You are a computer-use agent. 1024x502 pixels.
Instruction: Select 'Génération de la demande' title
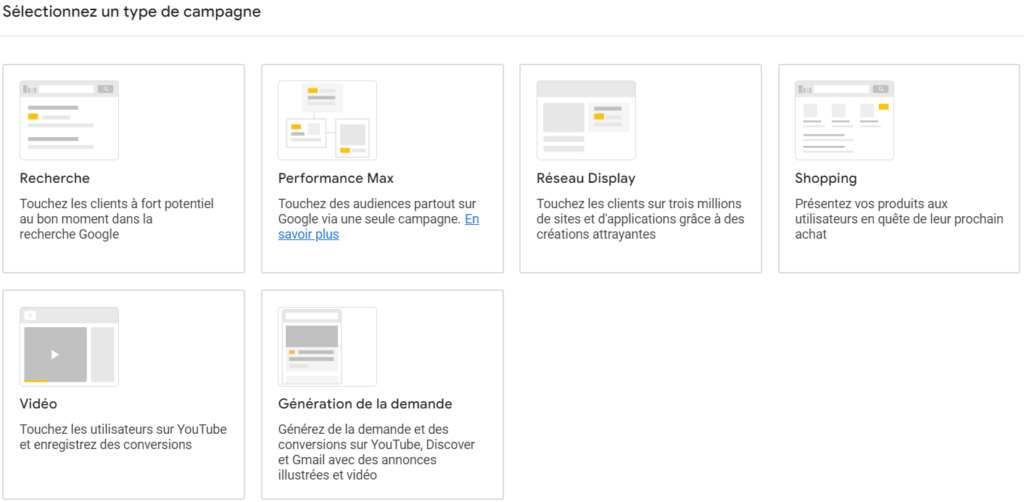click(365, 404)
